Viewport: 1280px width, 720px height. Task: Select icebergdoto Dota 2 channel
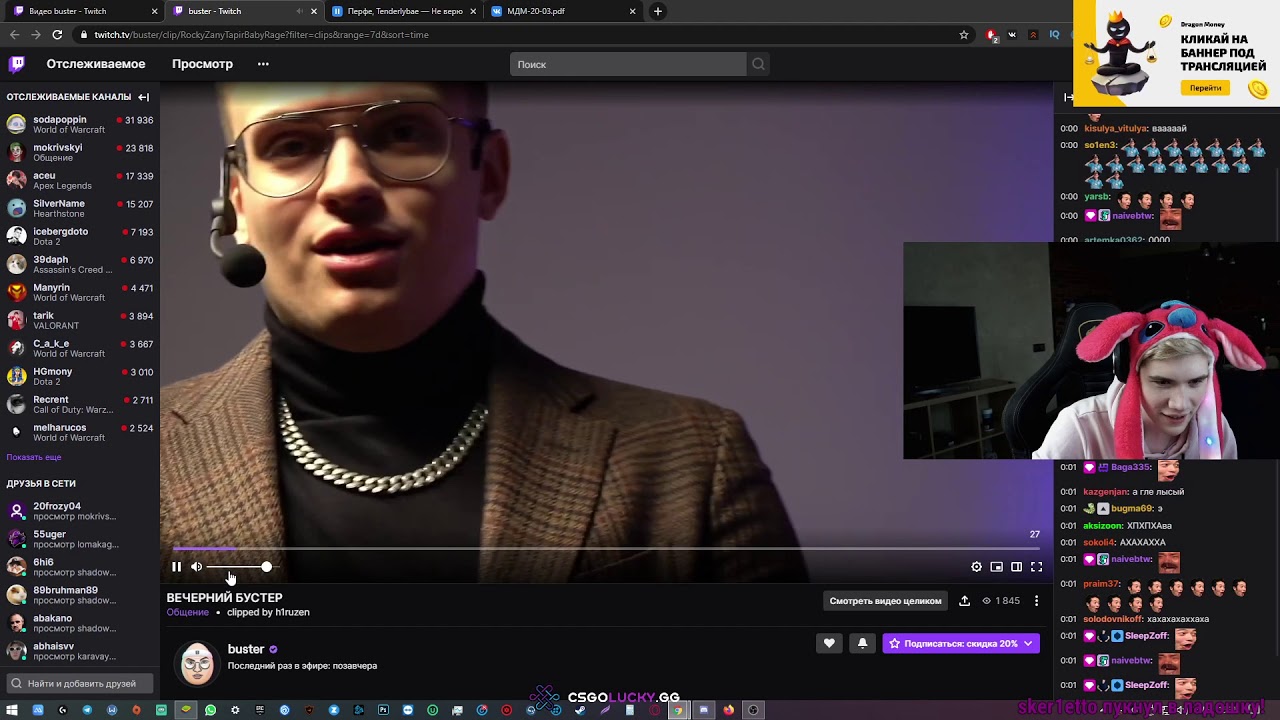tap(80, 237)
